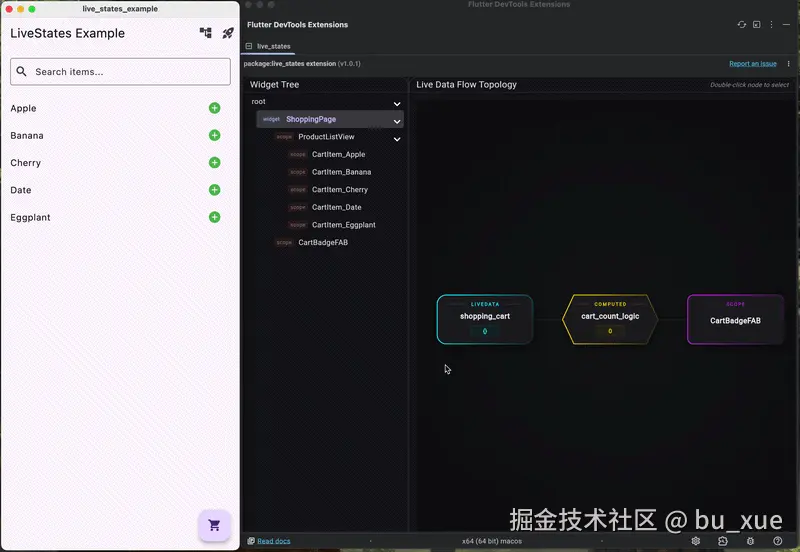This screenshot has width=800, height=552.
Task: Open the Read docs link
Action: click(273, 541)
